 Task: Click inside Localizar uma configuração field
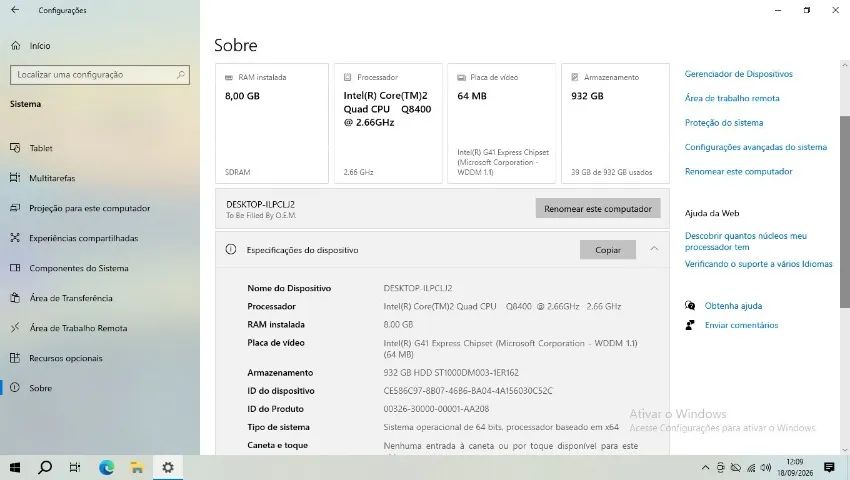tap(100, 75)
